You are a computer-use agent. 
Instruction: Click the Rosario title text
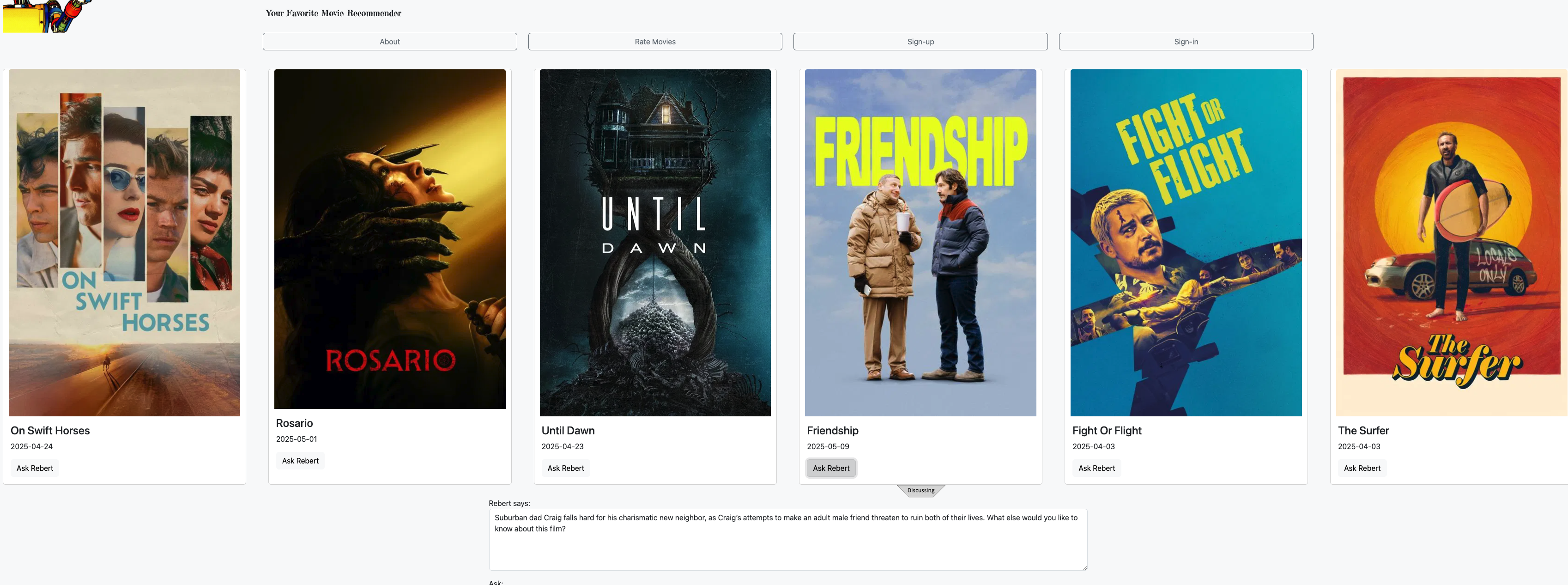coord(294,423)
